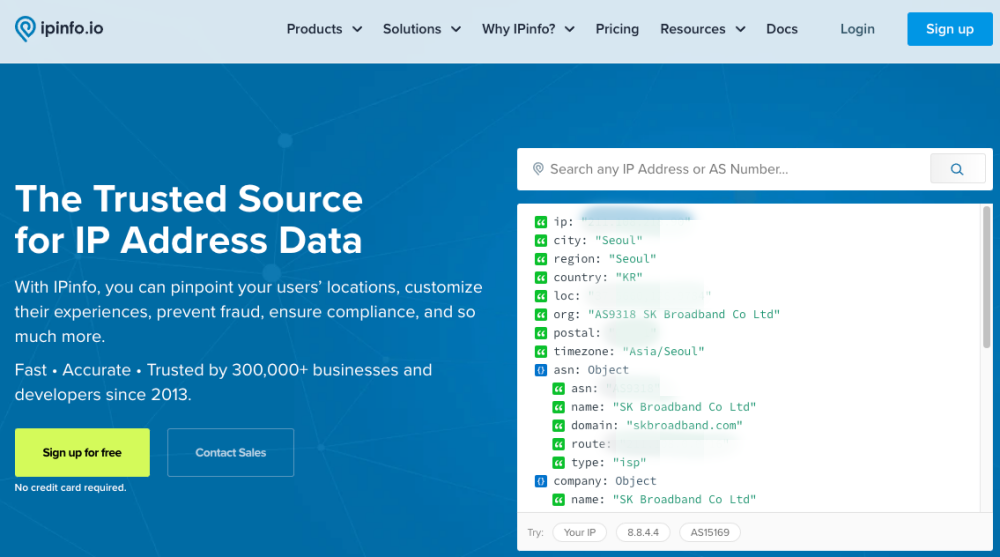Try the Your IP example
The image size is (1000, 557).
(580, 532)
